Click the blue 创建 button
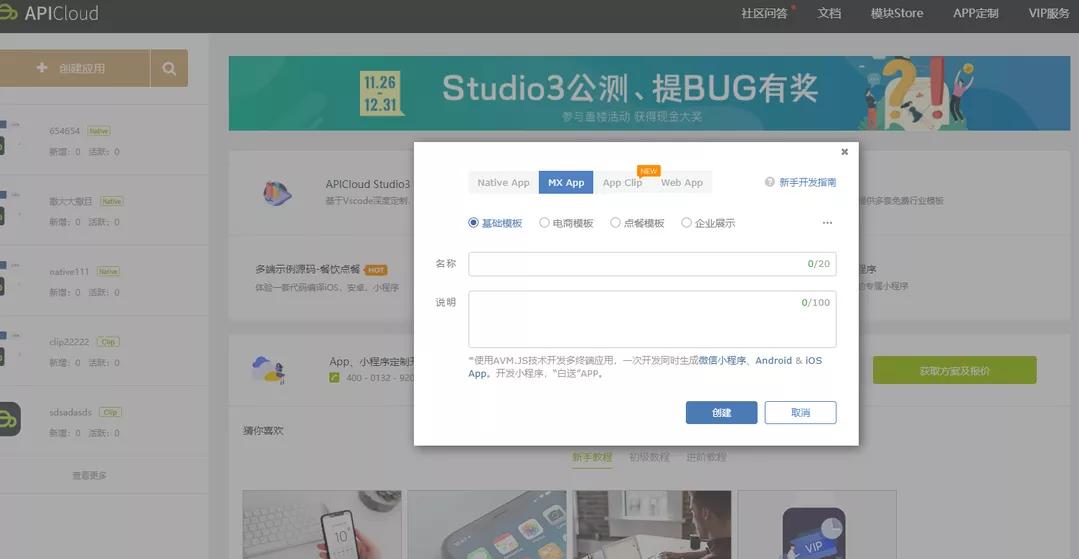Image resolution: width=1079 pixels, height=559 pixels. (721, 412)
